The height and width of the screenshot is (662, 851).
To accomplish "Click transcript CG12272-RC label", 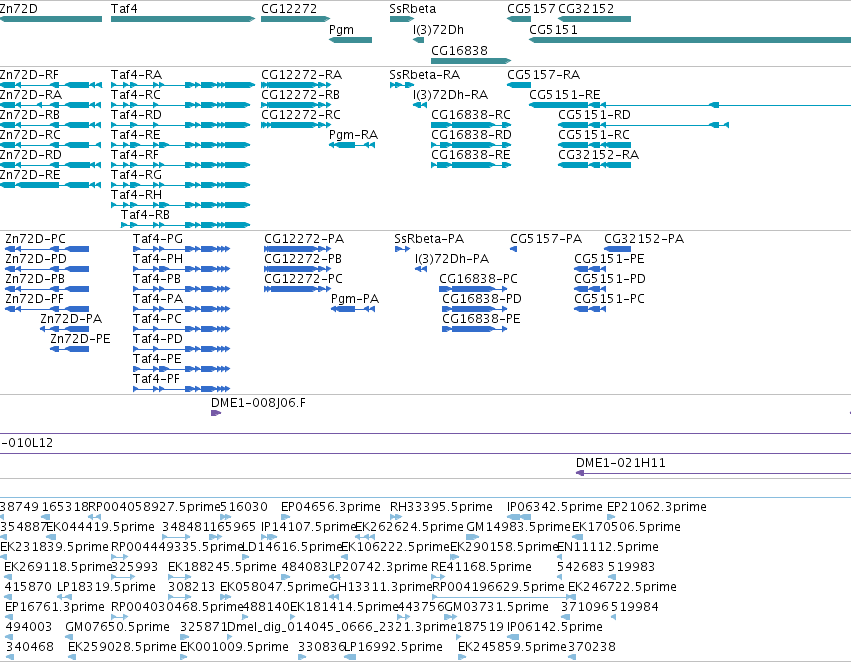I will click(301, 115).
